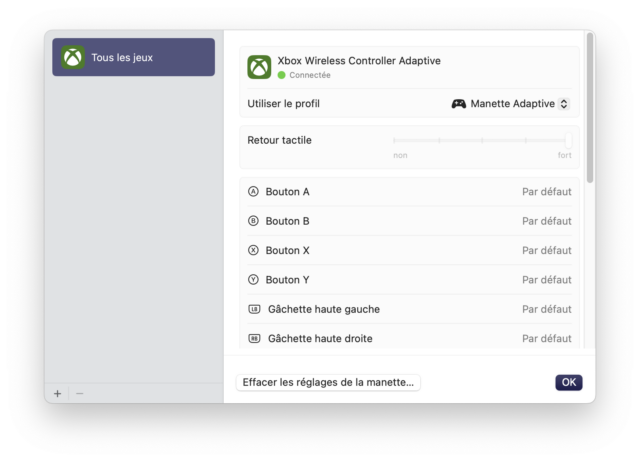Click the A button glyph icon
Screen dimensions: 640x462
(253, 191)
